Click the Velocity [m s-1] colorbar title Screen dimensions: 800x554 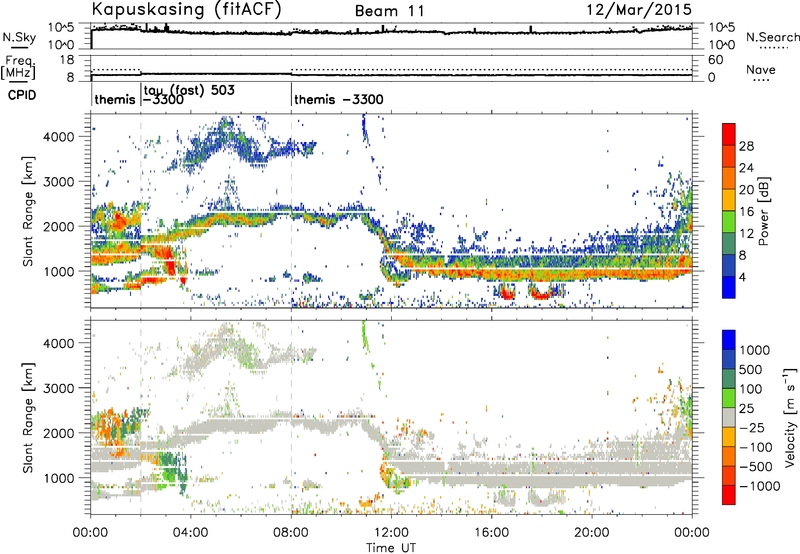tap(790, 417)
